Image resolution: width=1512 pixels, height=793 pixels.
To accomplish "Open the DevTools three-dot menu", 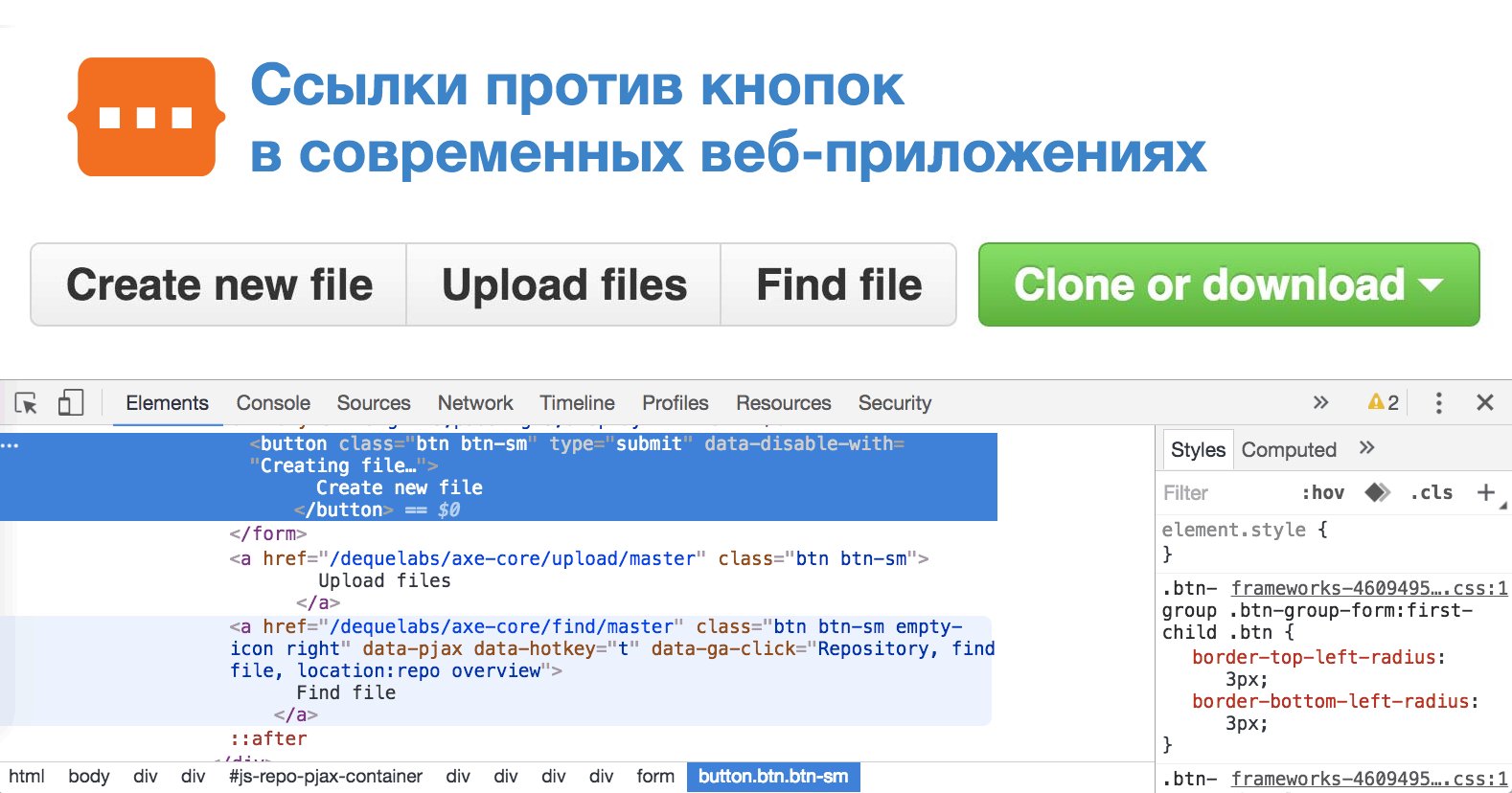I will [1438, 403].
